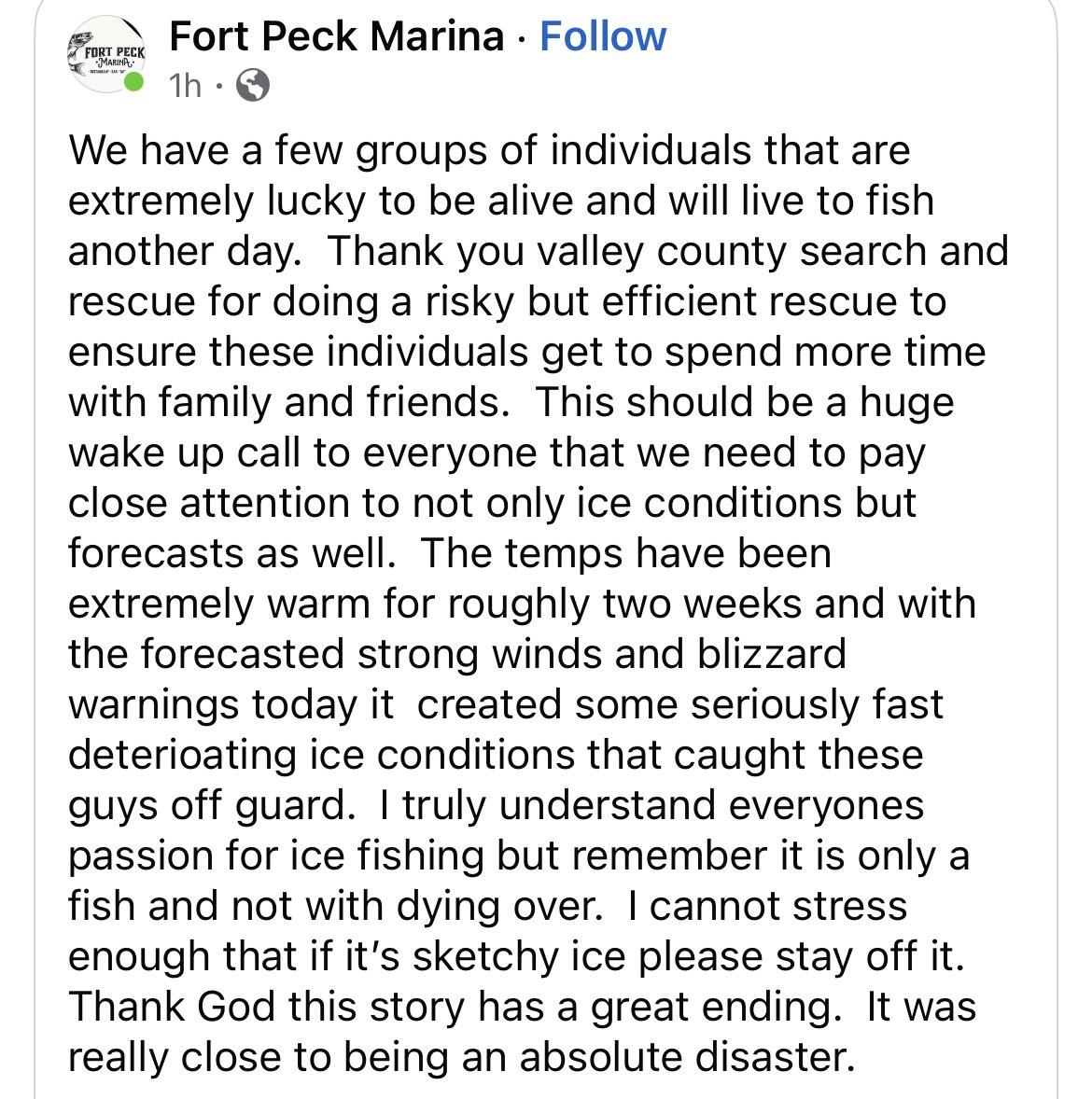The height and width of the screenshot is (1099, 1092).
Task: Open the Fort Peck Marina profile picture
Action: tap(106, 54)
